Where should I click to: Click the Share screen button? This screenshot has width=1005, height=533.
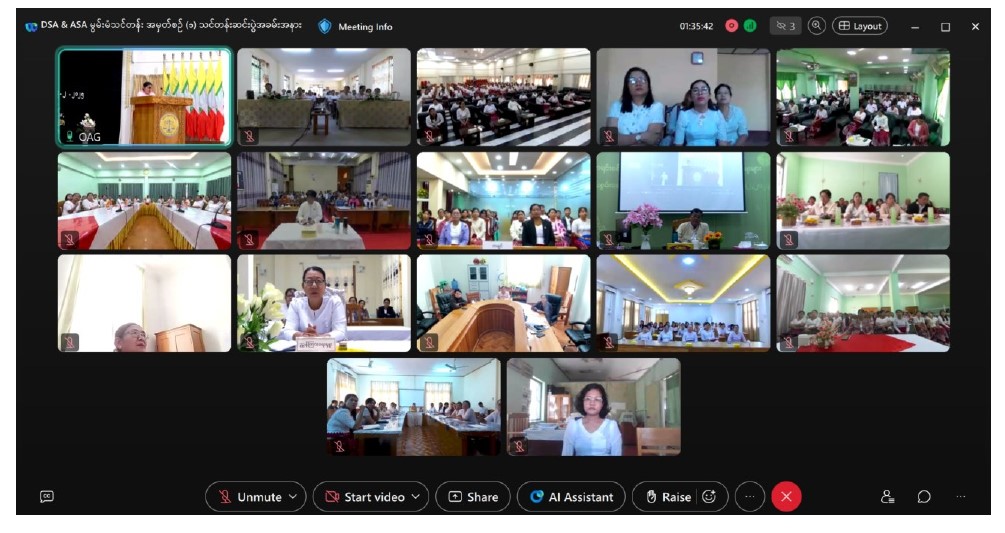click(x=473, y=497)
